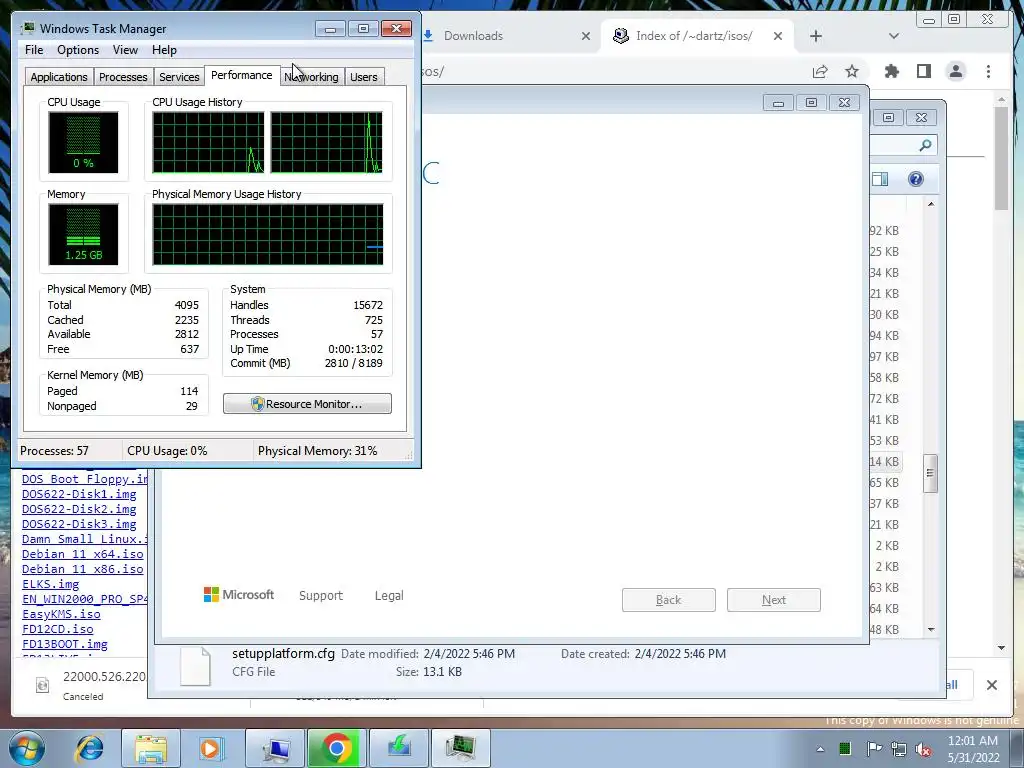This screenshot has height=768, width=1024.
Task: Click the monitor program taskbar button
Action: (275, 748)
